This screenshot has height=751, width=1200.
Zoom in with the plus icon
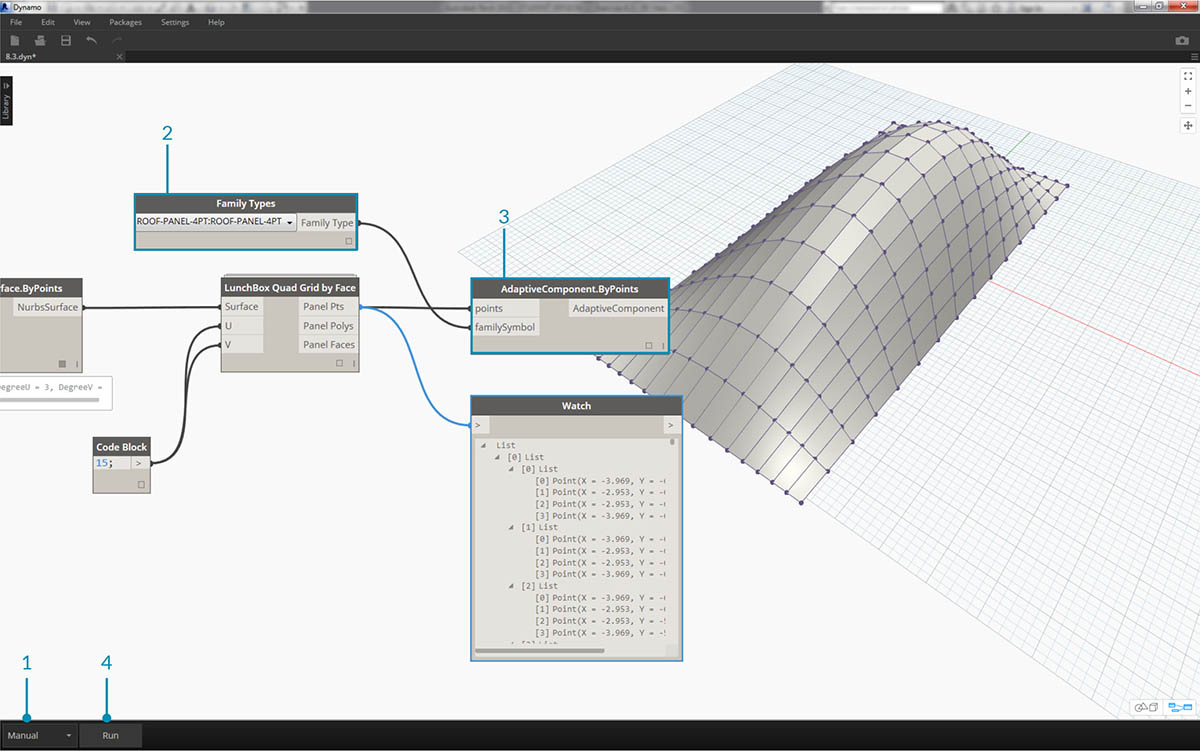1187,91
